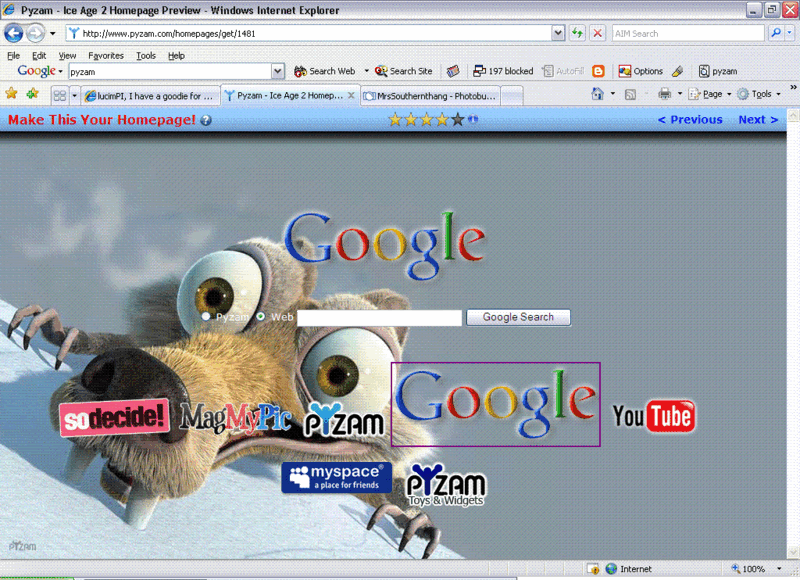Expand the Google toolbar search history dropdown

tap(278, 71)
